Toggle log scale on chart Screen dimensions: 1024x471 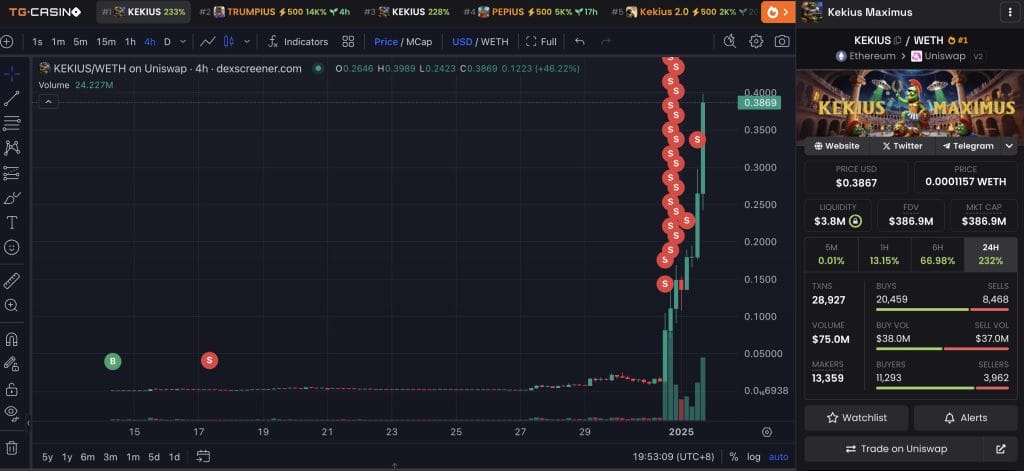click(754, 457)
